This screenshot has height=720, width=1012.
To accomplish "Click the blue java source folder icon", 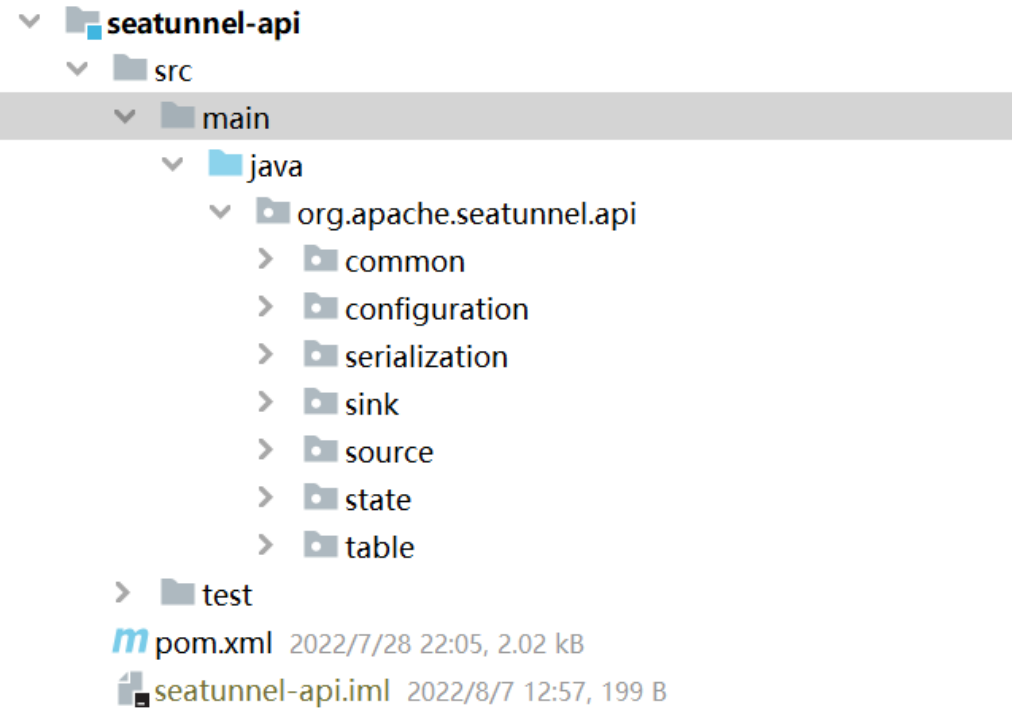I will [x=225, y=165].
